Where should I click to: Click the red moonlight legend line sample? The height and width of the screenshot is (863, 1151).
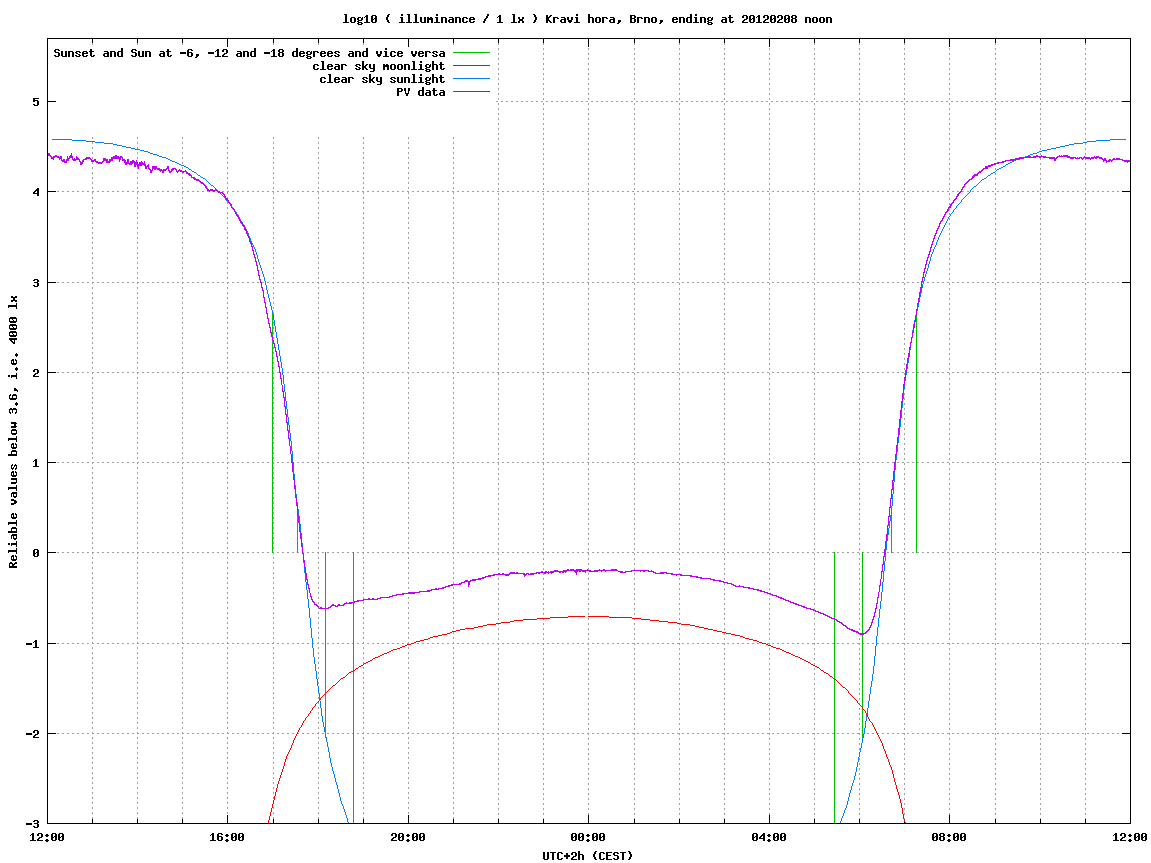pyautogui.click(x=471, y=66)
